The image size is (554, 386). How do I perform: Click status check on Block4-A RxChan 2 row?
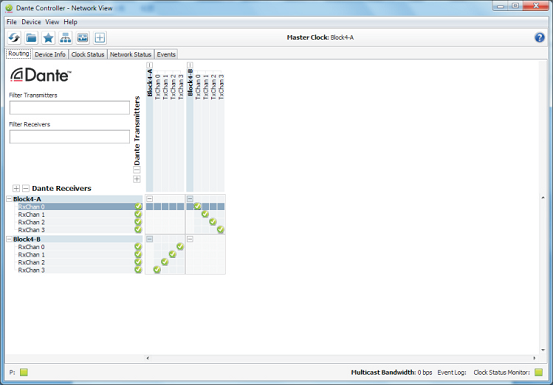138,222
